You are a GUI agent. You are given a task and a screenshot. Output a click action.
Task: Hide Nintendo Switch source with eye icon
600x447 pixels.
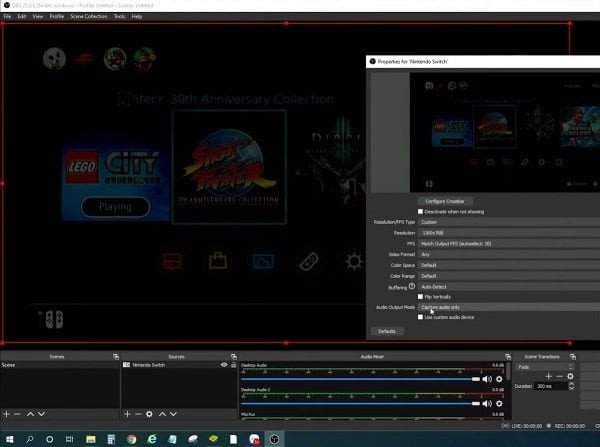tap(224, 365)
